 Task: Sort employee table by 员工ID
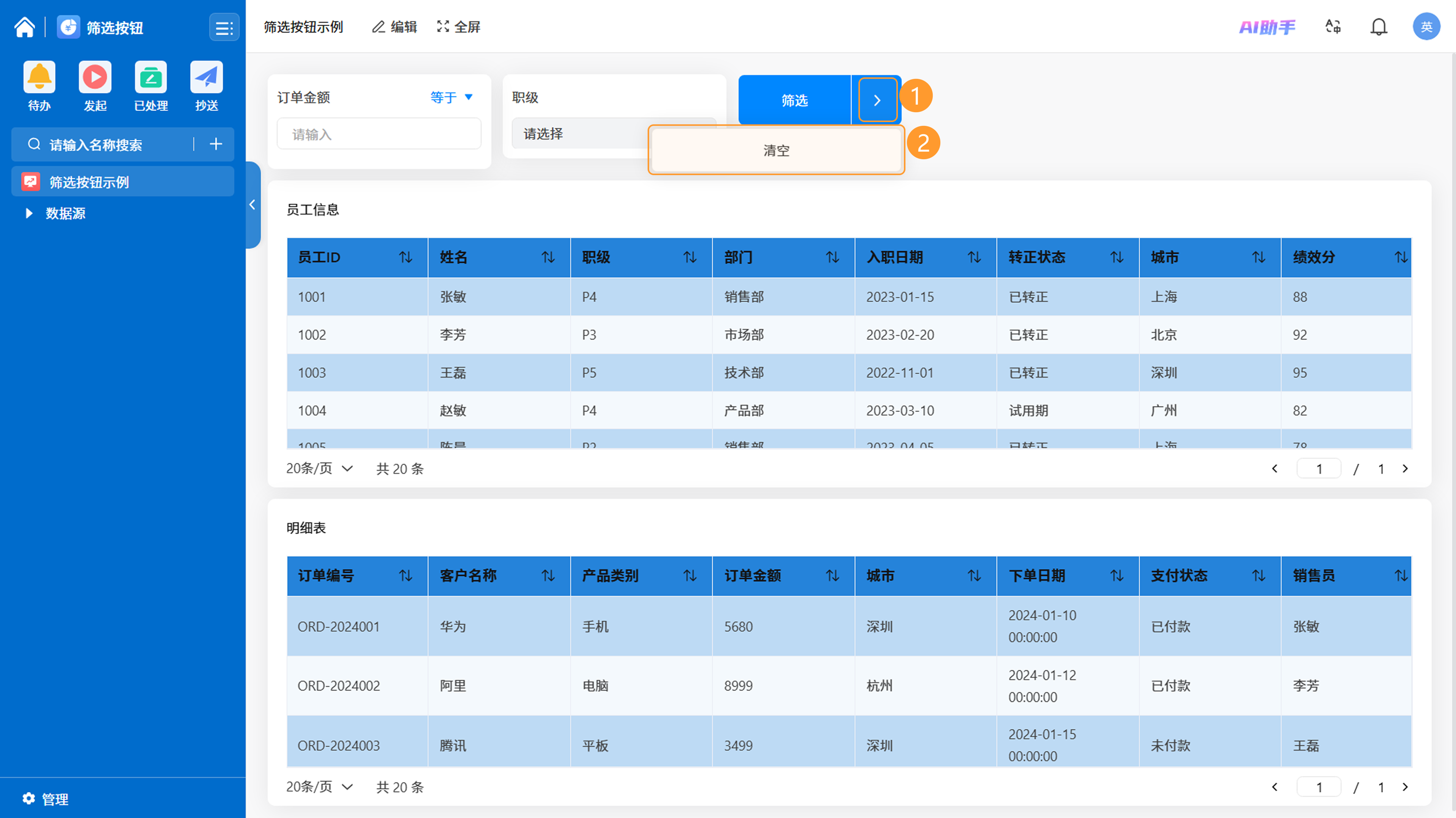click(405, 258)
